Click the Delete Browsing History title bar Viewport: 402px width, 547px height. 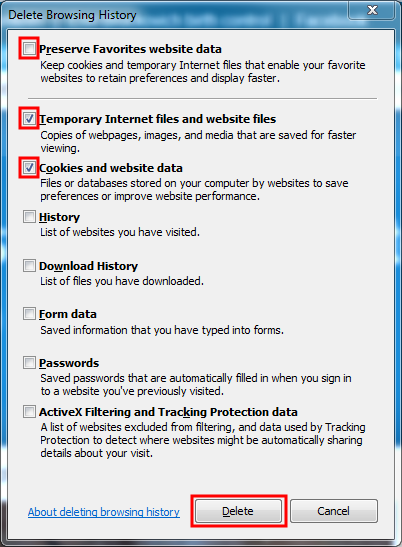click(x=174, y=15)
